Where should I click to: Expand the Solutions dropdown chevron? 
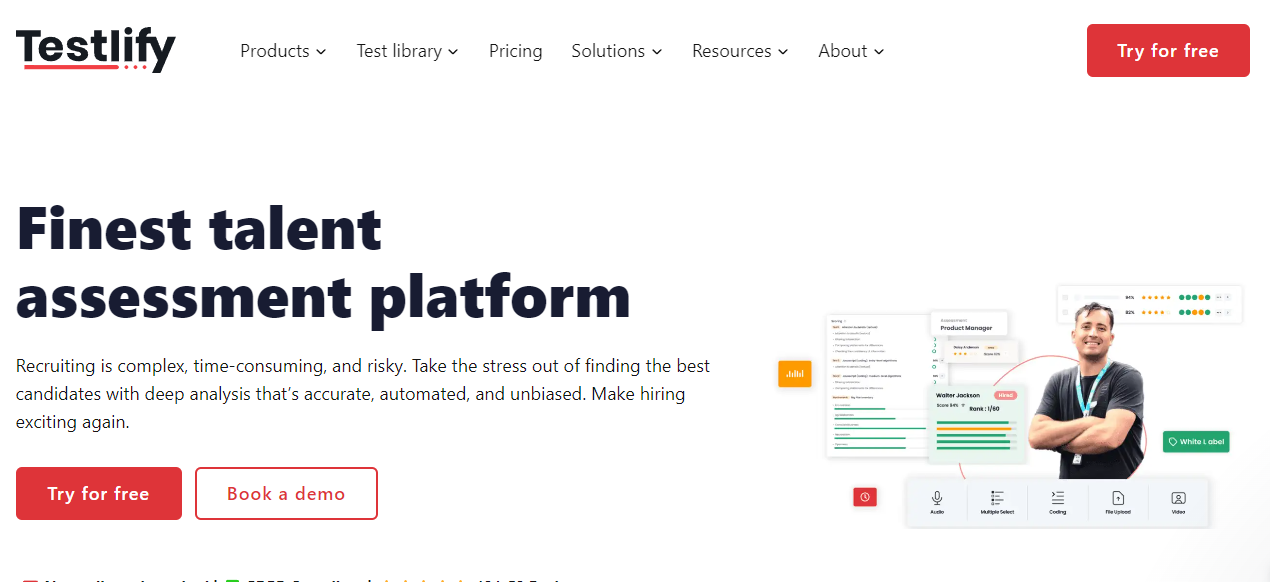(x=657, y=51)
